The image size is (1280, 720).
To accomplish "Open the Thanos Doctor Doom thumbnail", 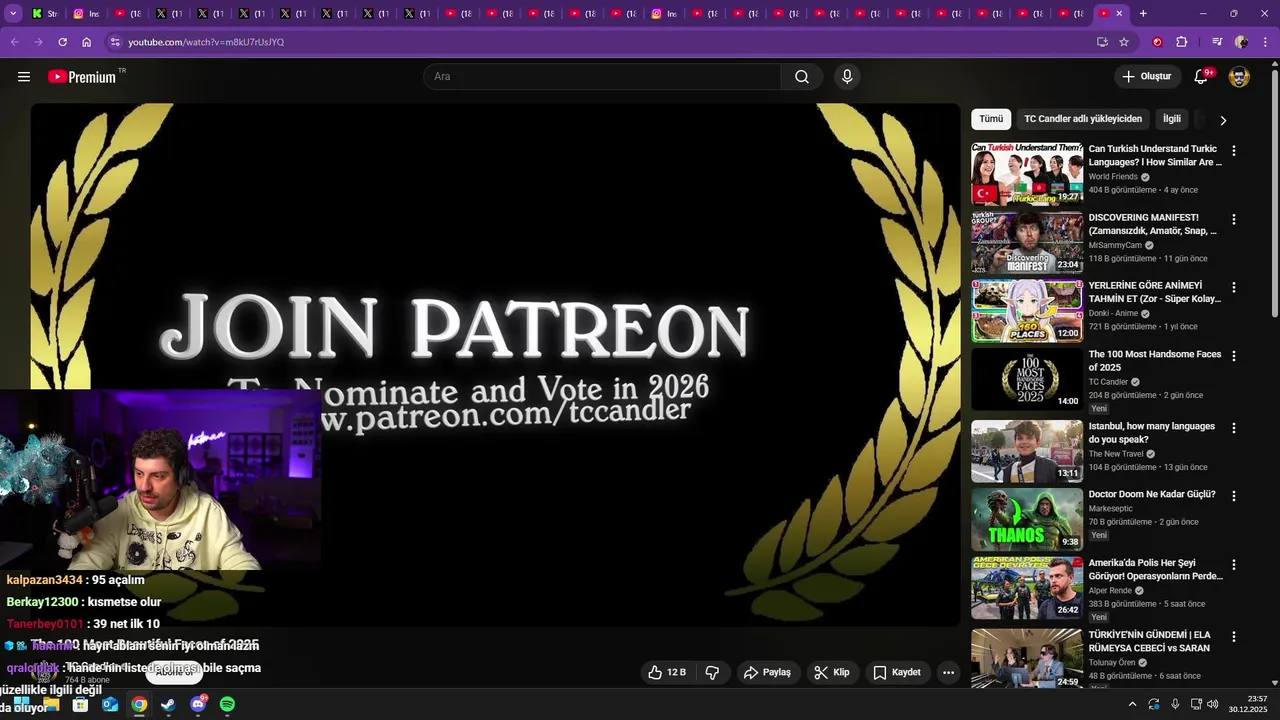I will click(1027, 519).
